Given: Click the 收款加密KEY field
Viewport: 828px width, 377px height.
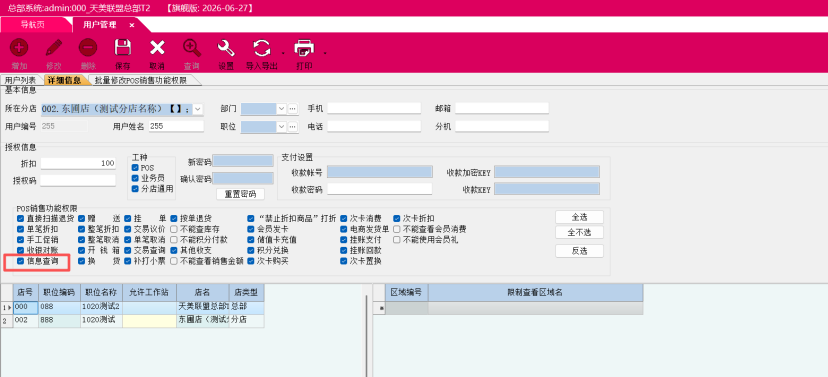Looking at the screenshot, I should pos(547,172).
